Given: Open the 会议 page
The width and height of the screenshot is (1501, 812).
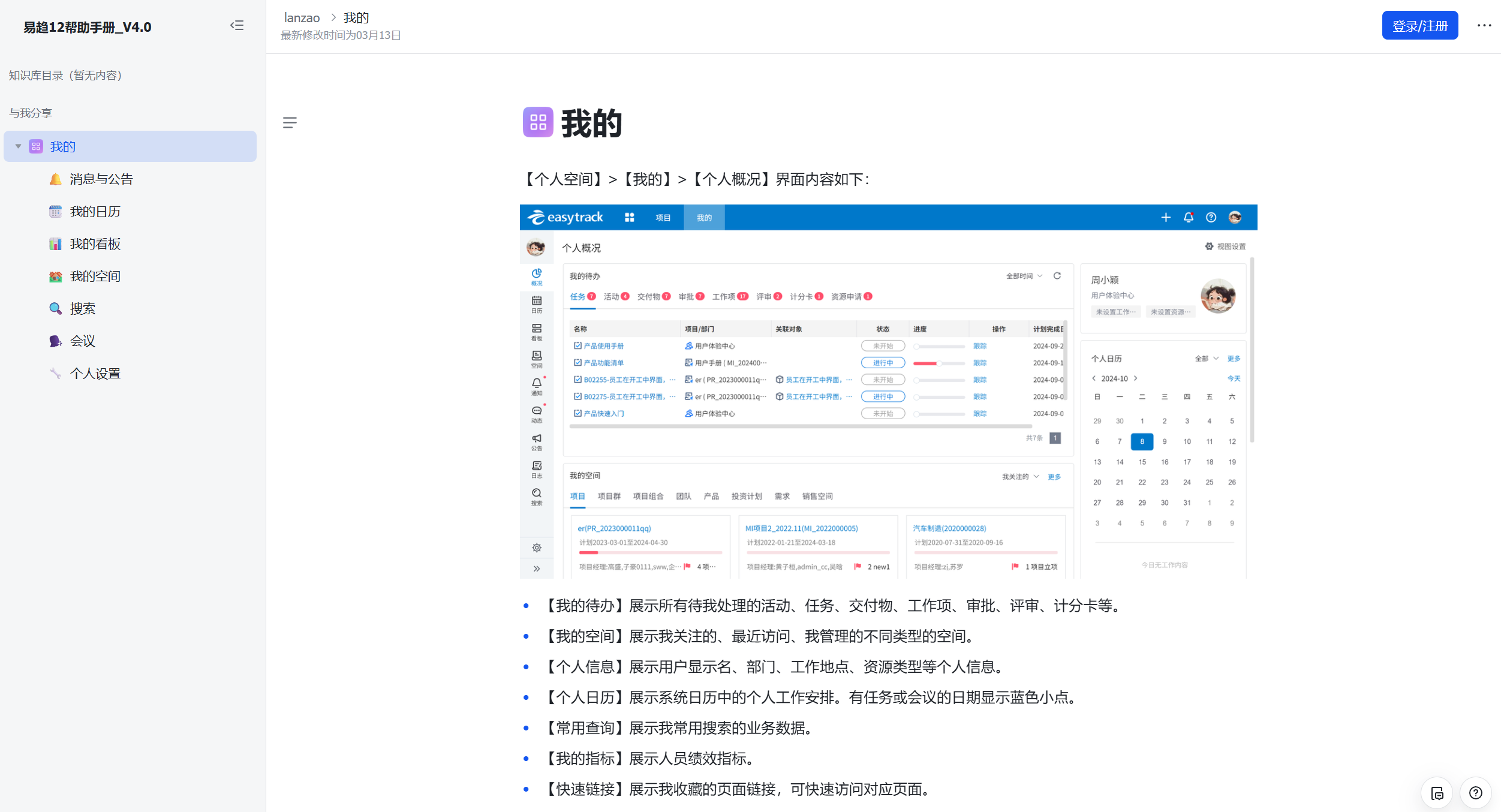Looking at the screenshot, I should [82, 341].
